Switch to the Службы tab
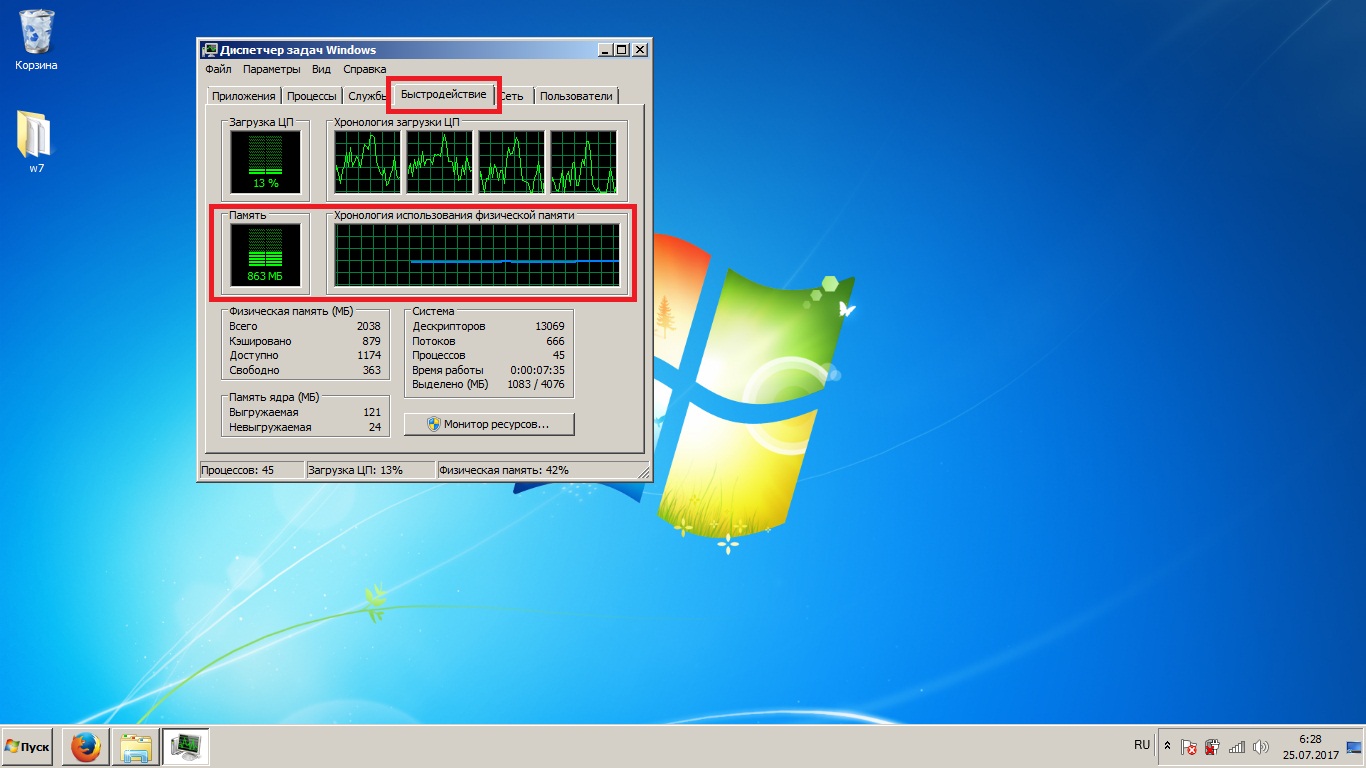The height and width of the screenshot is (768, 1366). [367, 96]
